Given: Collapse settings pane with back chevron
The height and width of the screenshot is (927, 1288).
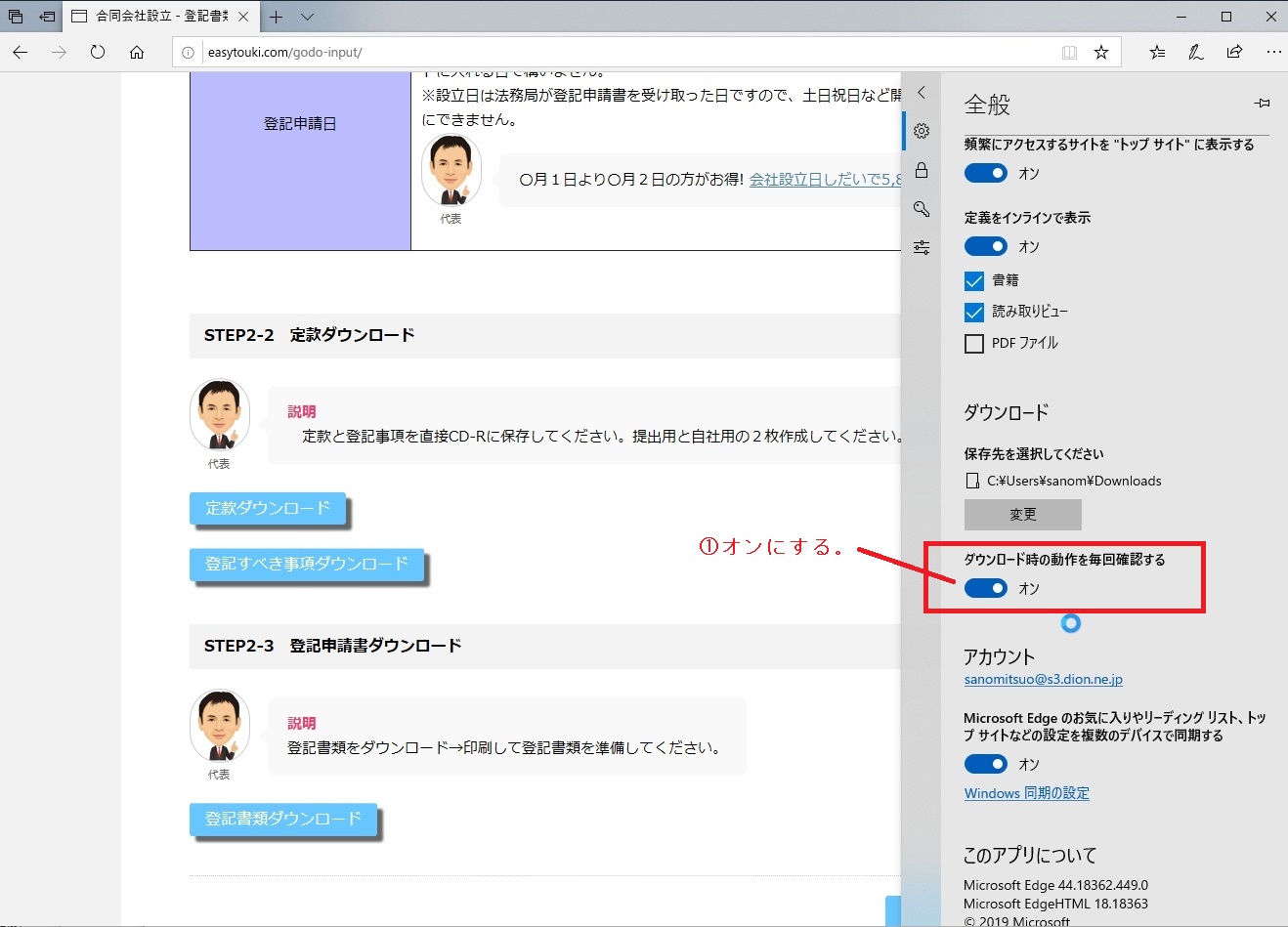Looking at the screenshot, I should 921,93.
